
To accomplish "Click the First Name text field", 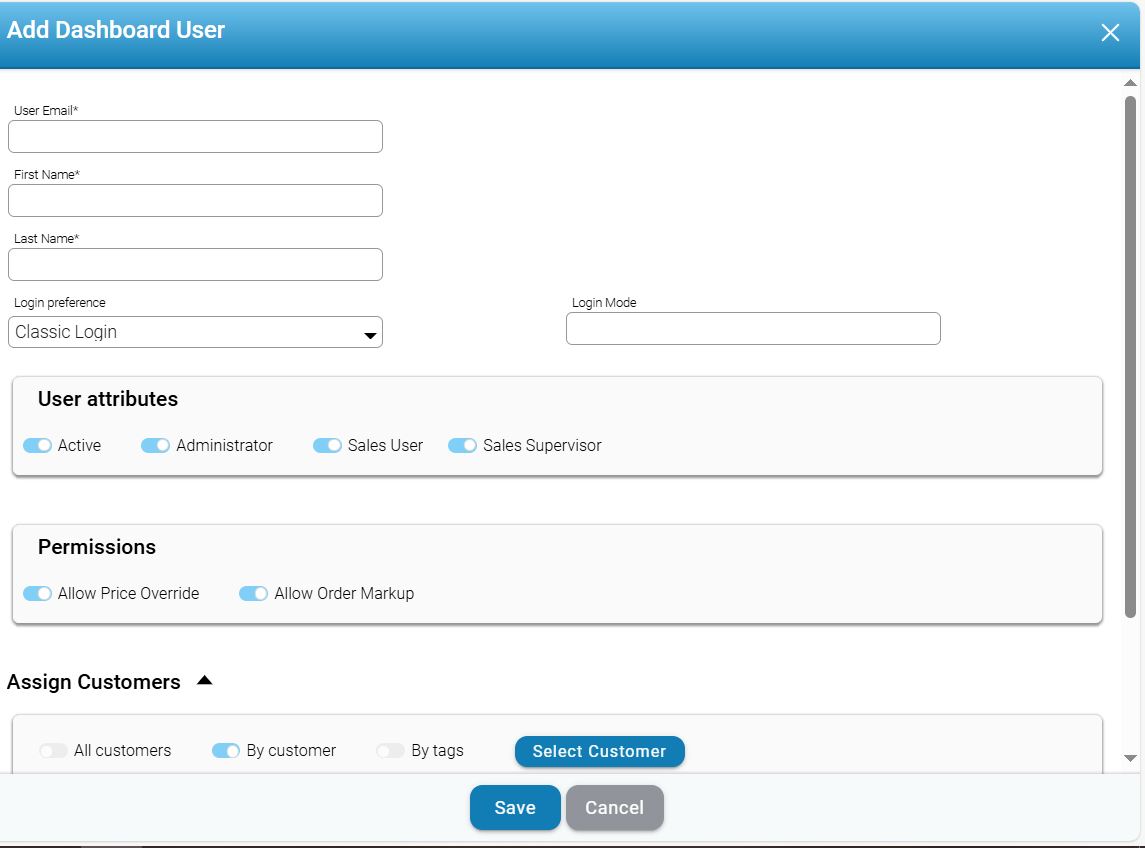I will coord(195,201).
